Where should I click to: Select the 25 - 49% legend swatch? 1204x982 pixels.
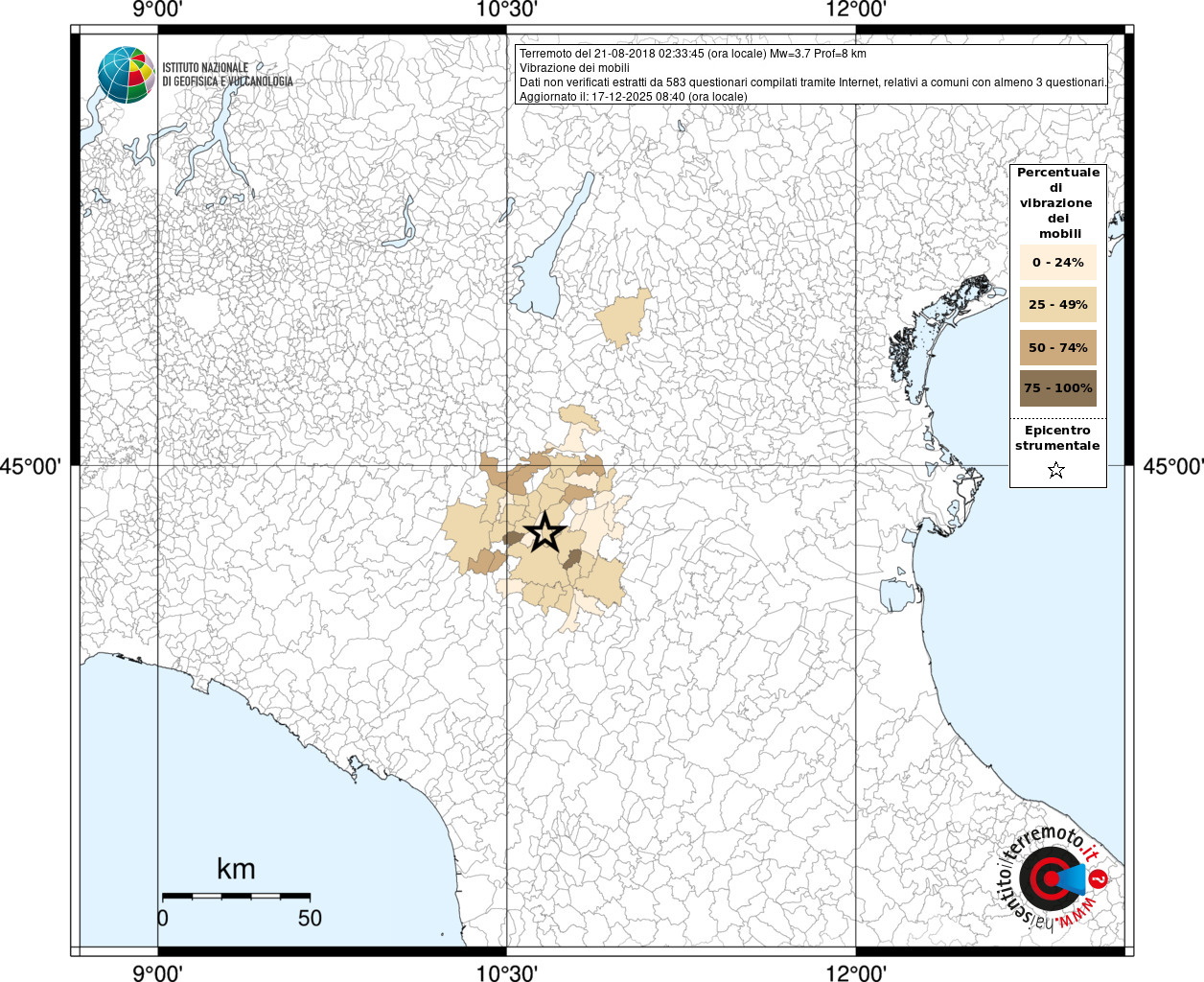point(1058,304)
